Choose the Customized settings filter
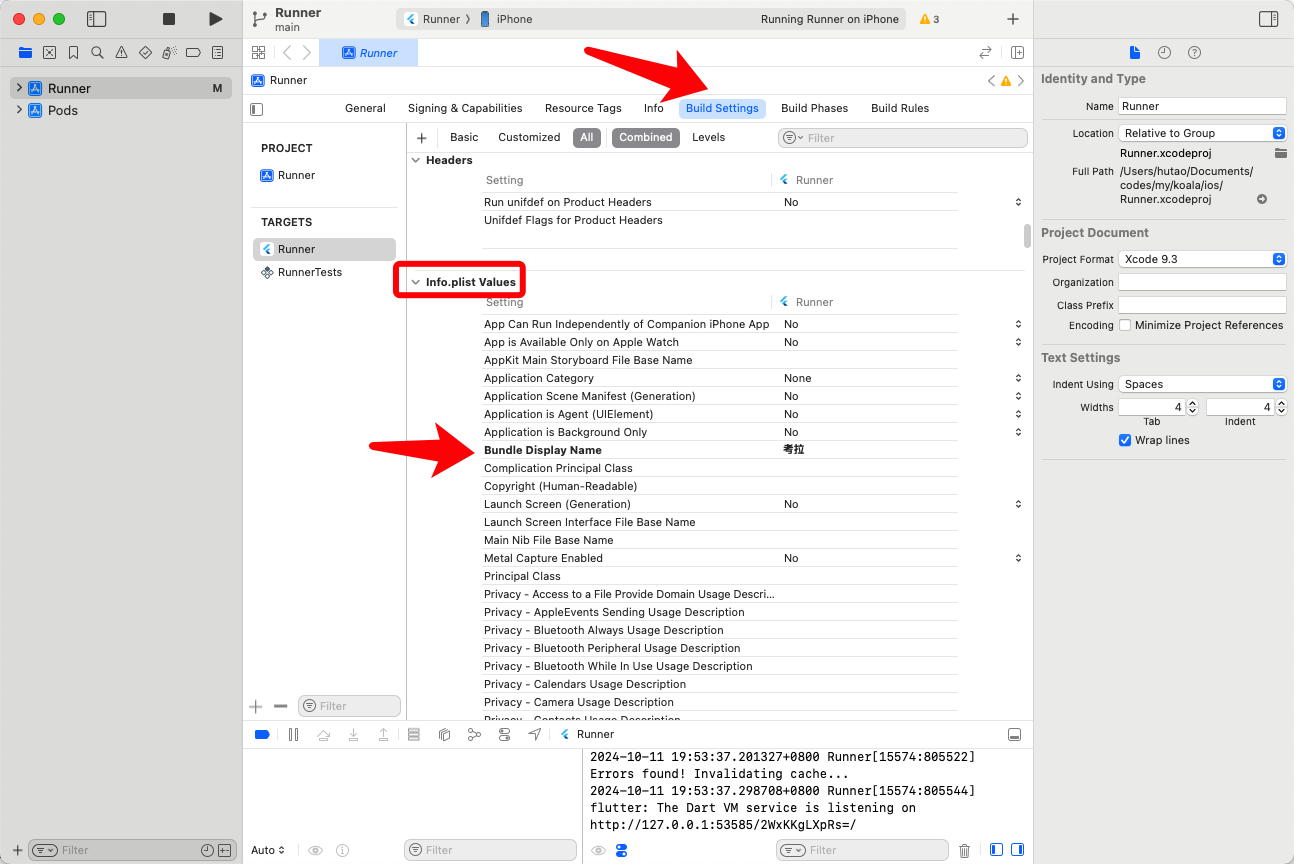The image size is (1294, 864). [529, 137]
